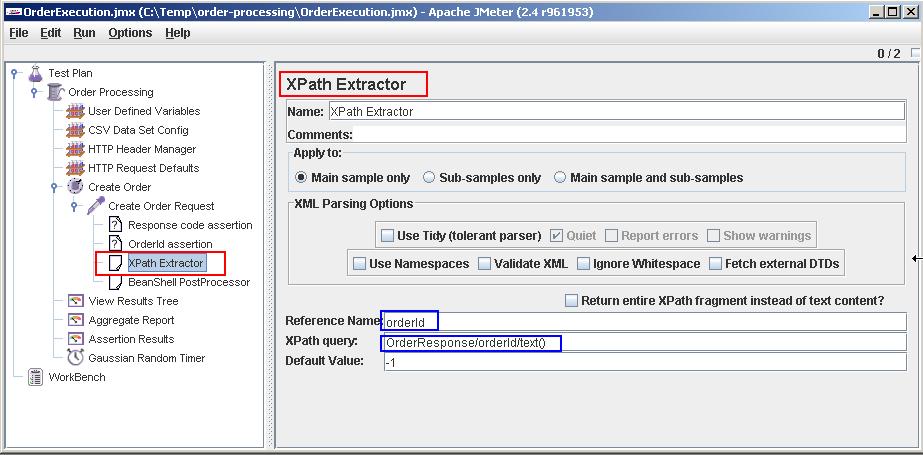This screenshot has height=455, width=923.
Task: Select Gaussian Random Timer tree label
Action: pyautogui.click(x=147, y=357)
